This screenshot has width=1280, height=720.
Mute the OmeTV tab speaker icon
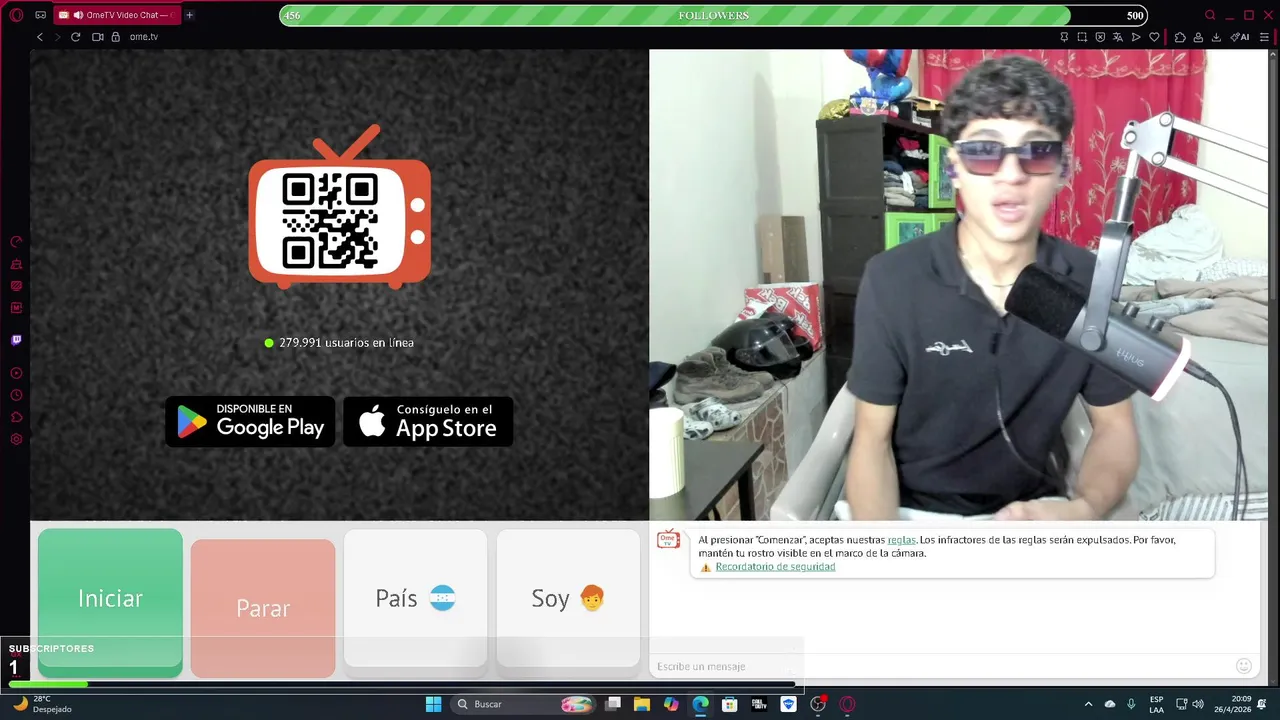coord(78,15)
